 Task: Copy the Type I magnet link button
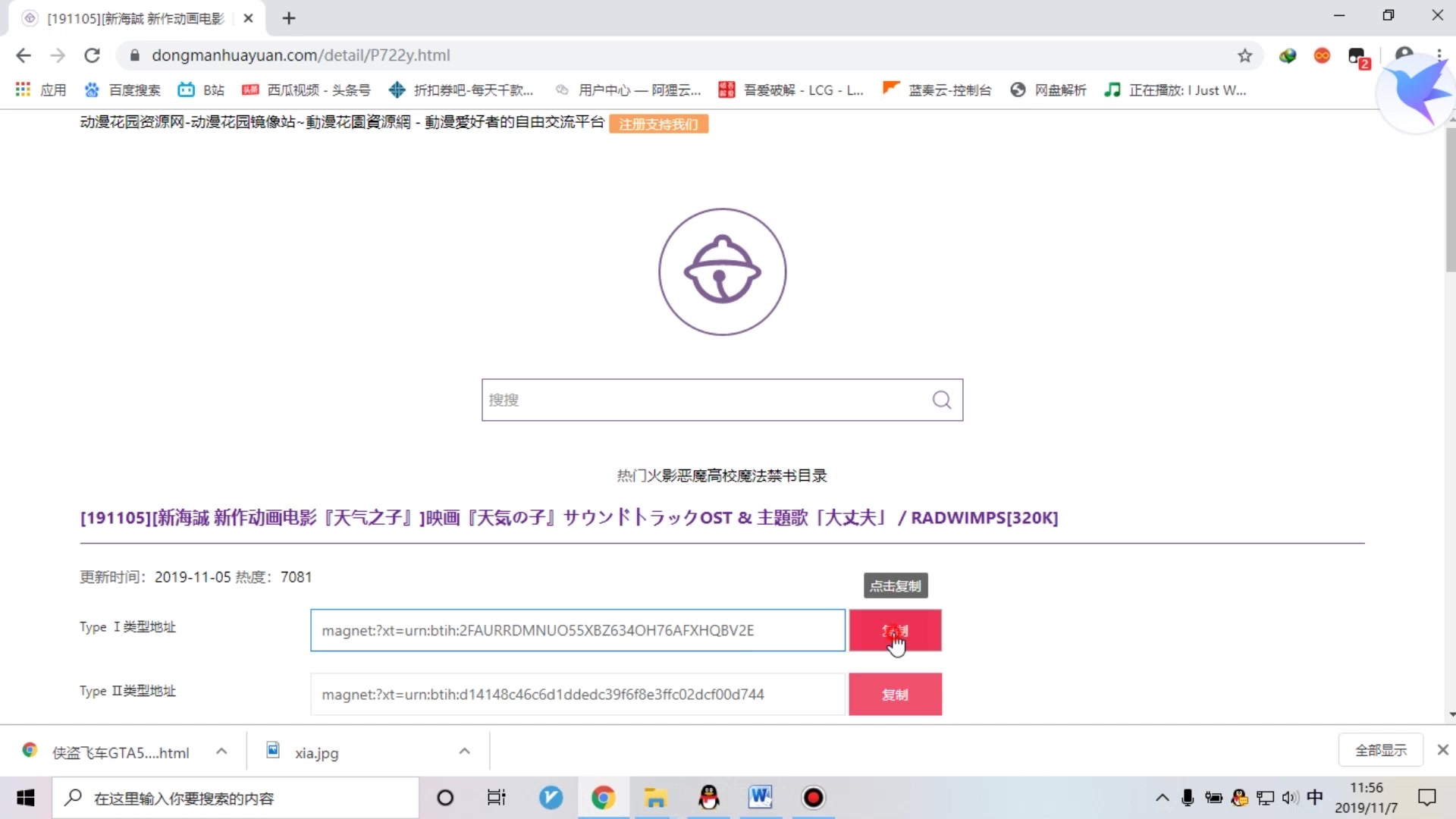click(x=896, y=630)
